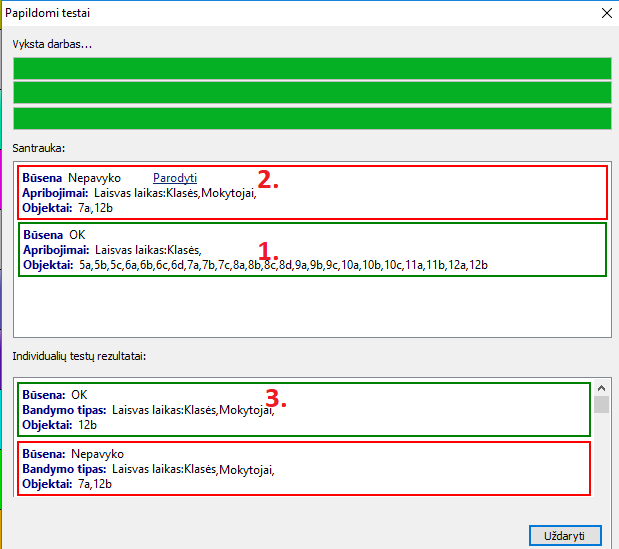This screenshot has width=619, height=549.
Task: Click the middle green progress bar
Action: [x=311, y=93]
